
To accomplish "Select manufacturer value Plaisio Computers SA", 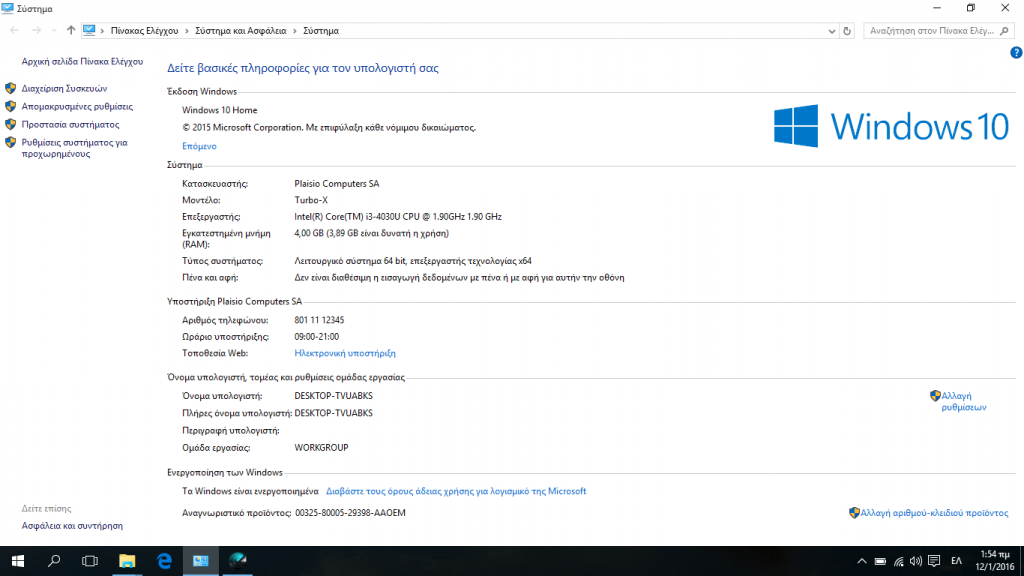I will (x=336, y=184).
